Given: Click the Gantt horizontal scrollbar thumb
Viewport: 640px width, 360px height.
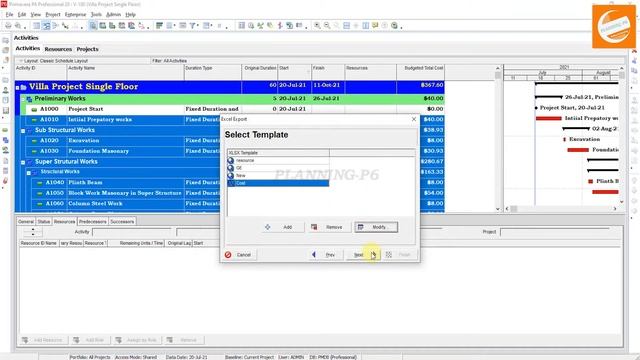Looking at the screenshot, I should 514,209.
